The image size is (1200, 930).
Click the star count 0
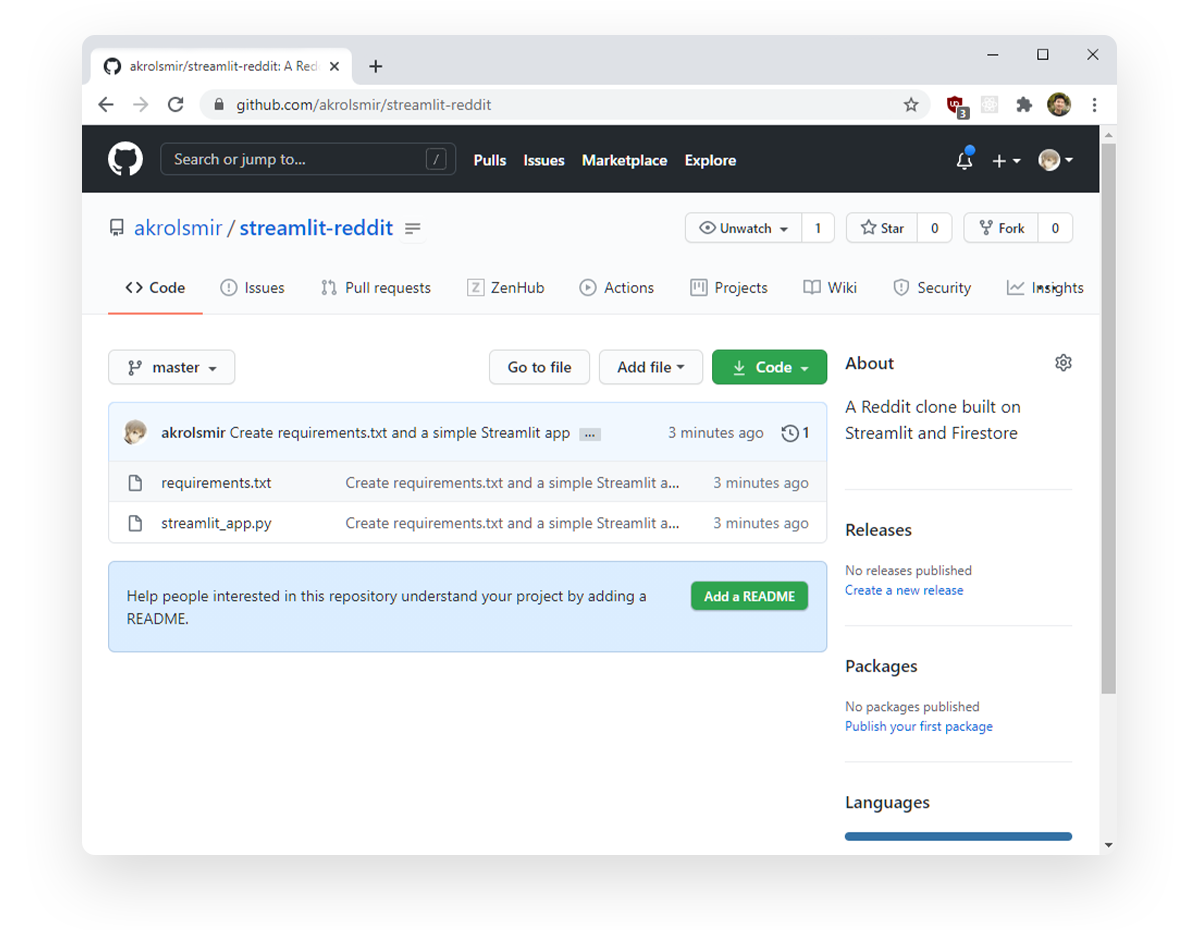pos(935,228)
